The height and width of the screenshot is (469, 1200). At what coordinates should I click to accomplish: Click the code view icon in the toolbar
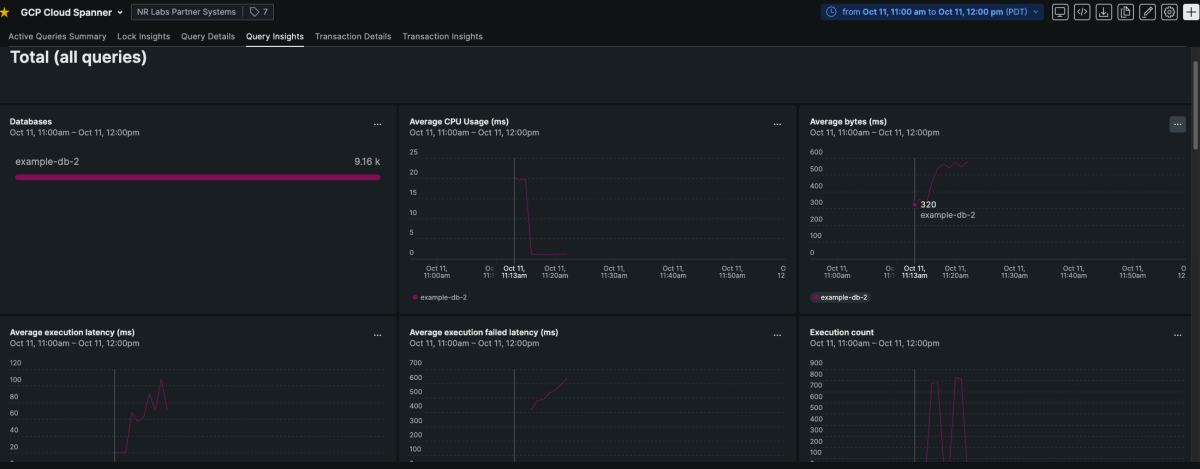pyautogui.click(x=1081, y=12)
